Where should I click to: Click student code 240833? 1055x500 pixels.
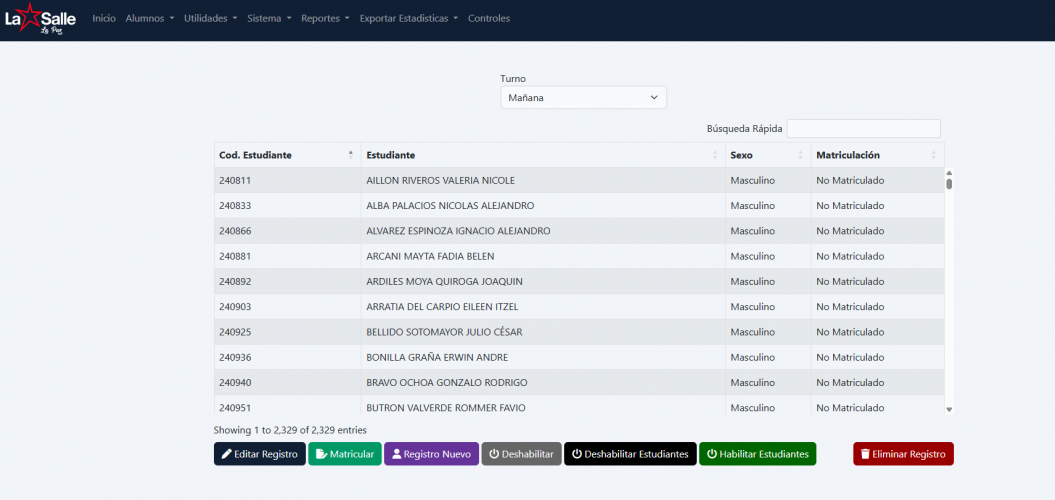(235, 205)
